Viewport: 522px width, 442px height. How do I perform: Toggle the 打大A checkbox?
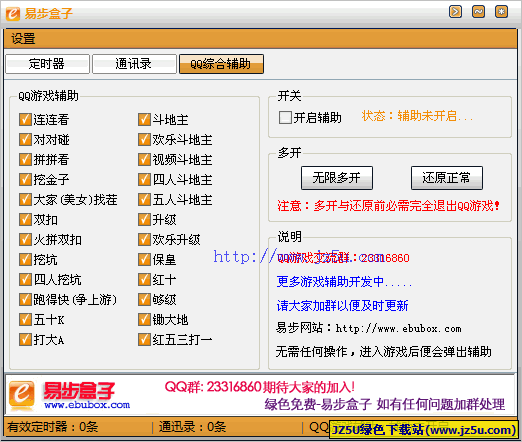(25, 339)
